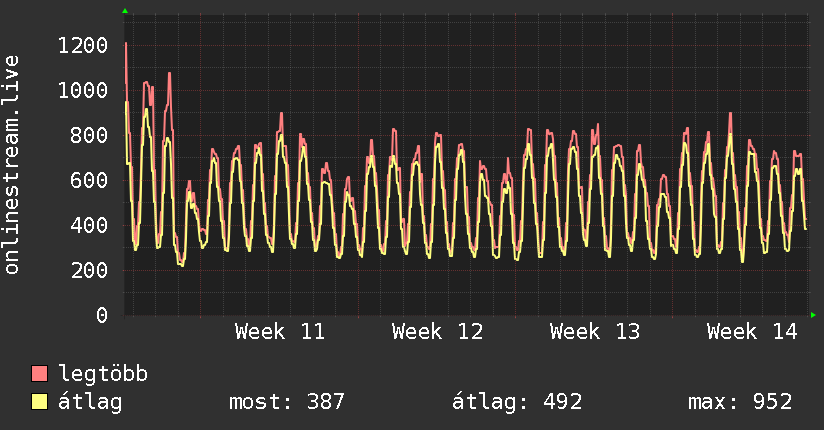Screen dimensions: 824x430
Task: Click the 0 y-axis value
Action: pyautogui.click(x=102, y=315)
